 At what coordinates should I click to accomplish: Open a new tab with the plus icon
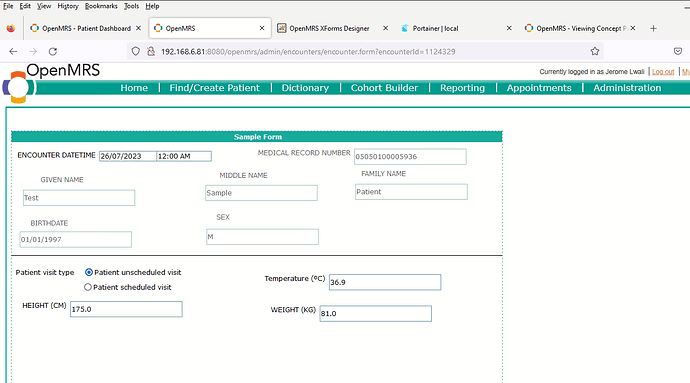653,28
